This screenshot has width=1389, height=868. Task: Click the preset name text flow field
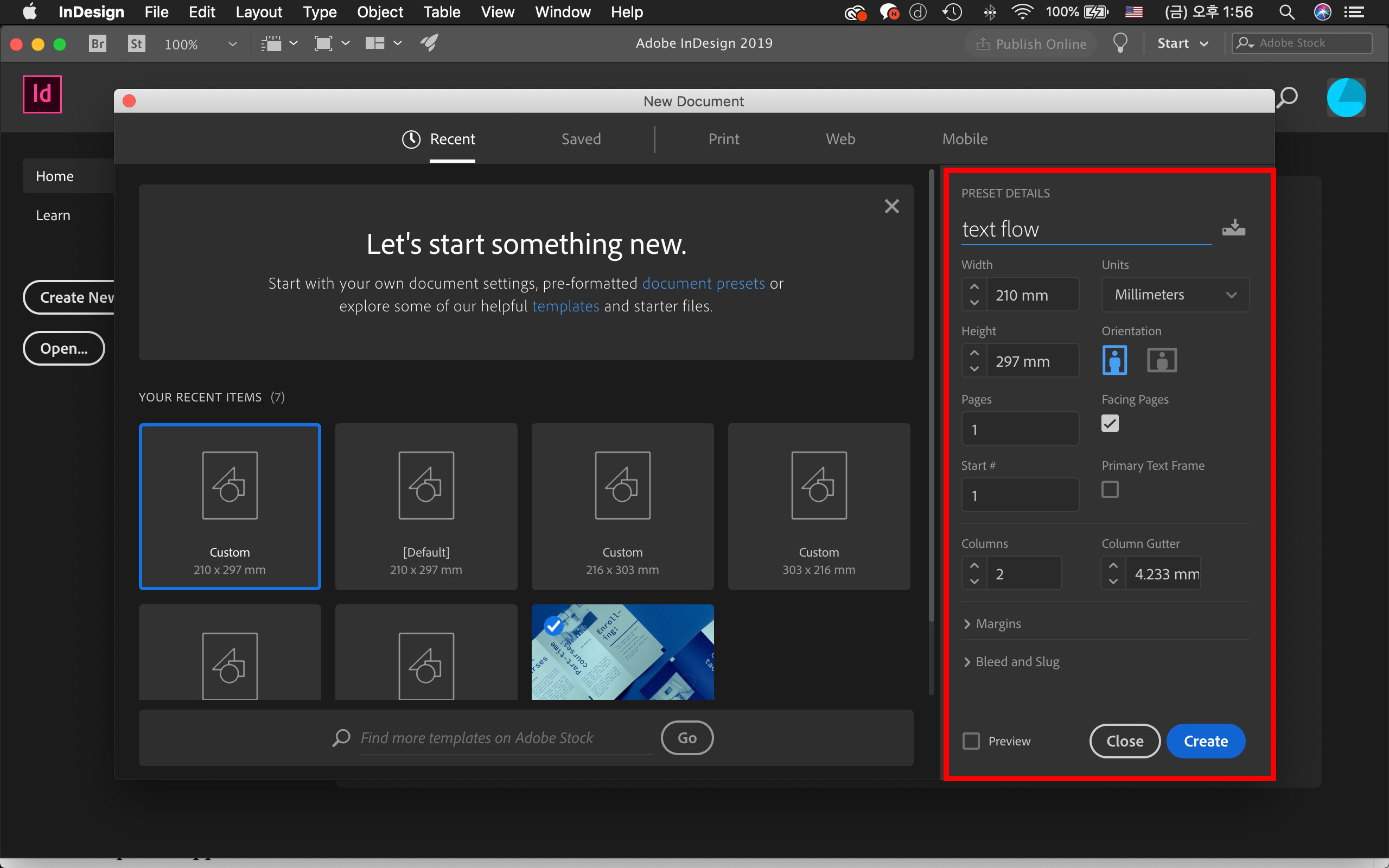coord(1086,229)
